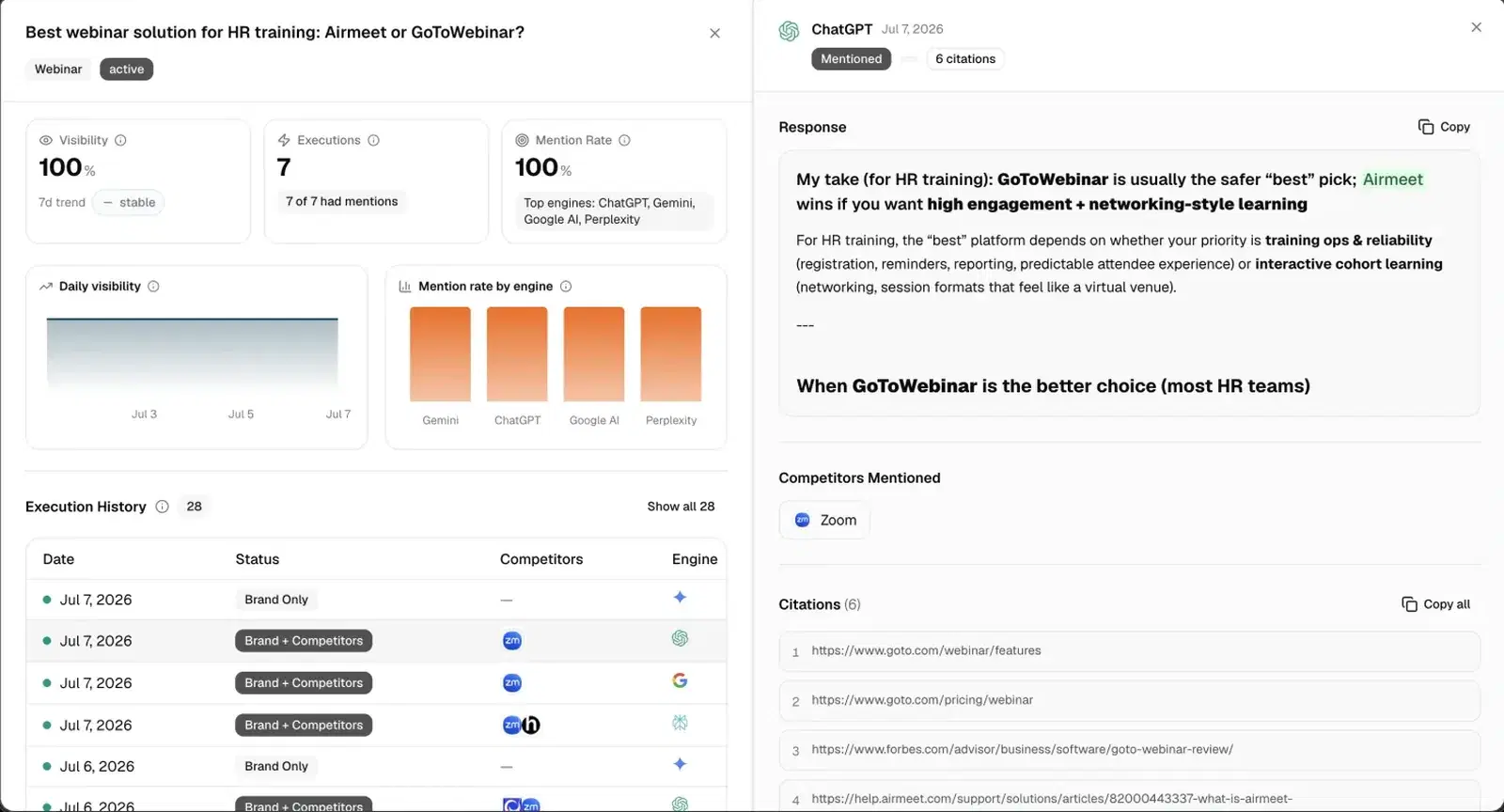
Task: Click the Mentioned status badge
Action: [851, 59]
